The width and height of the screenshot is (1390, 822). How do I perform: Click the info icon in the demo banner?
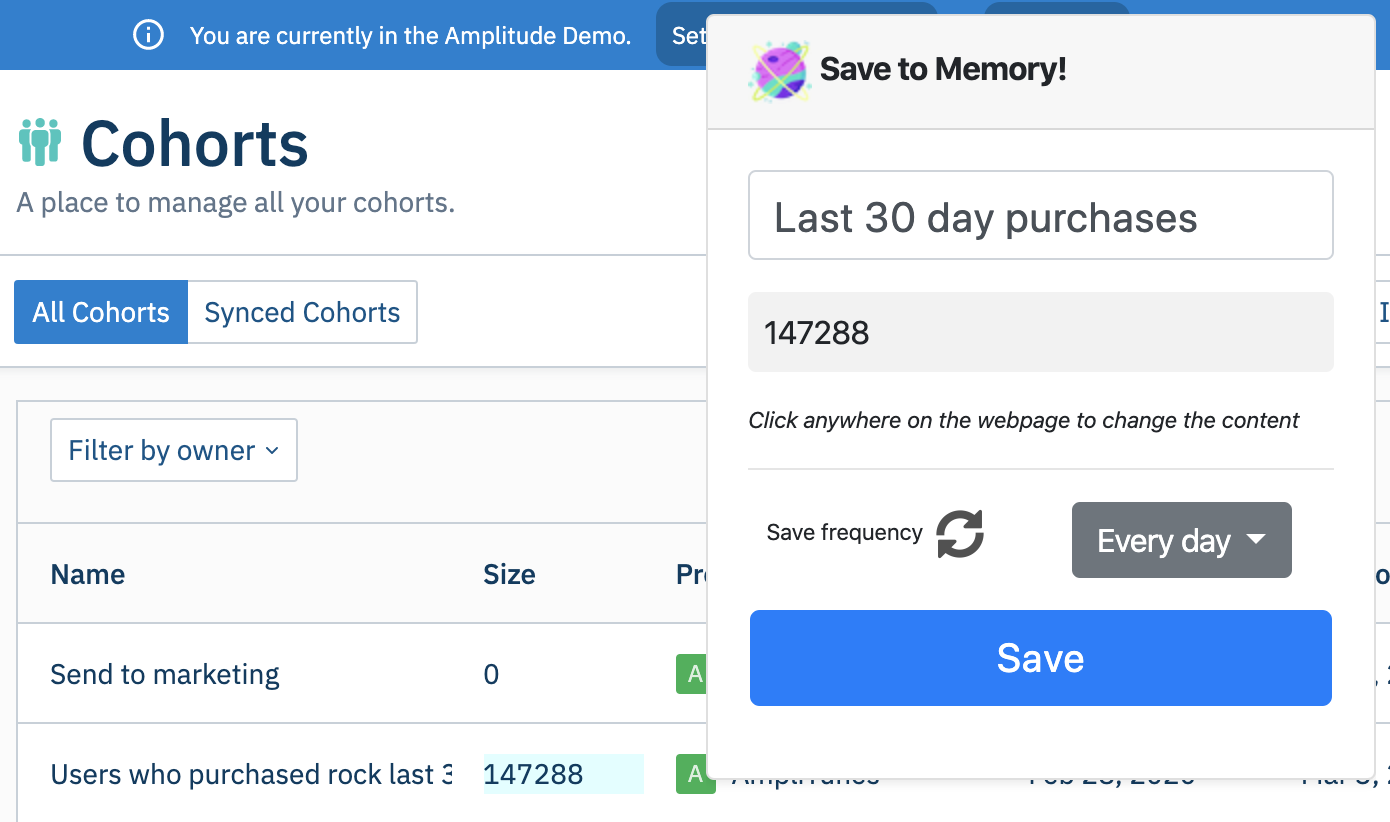tap(148, 36)
